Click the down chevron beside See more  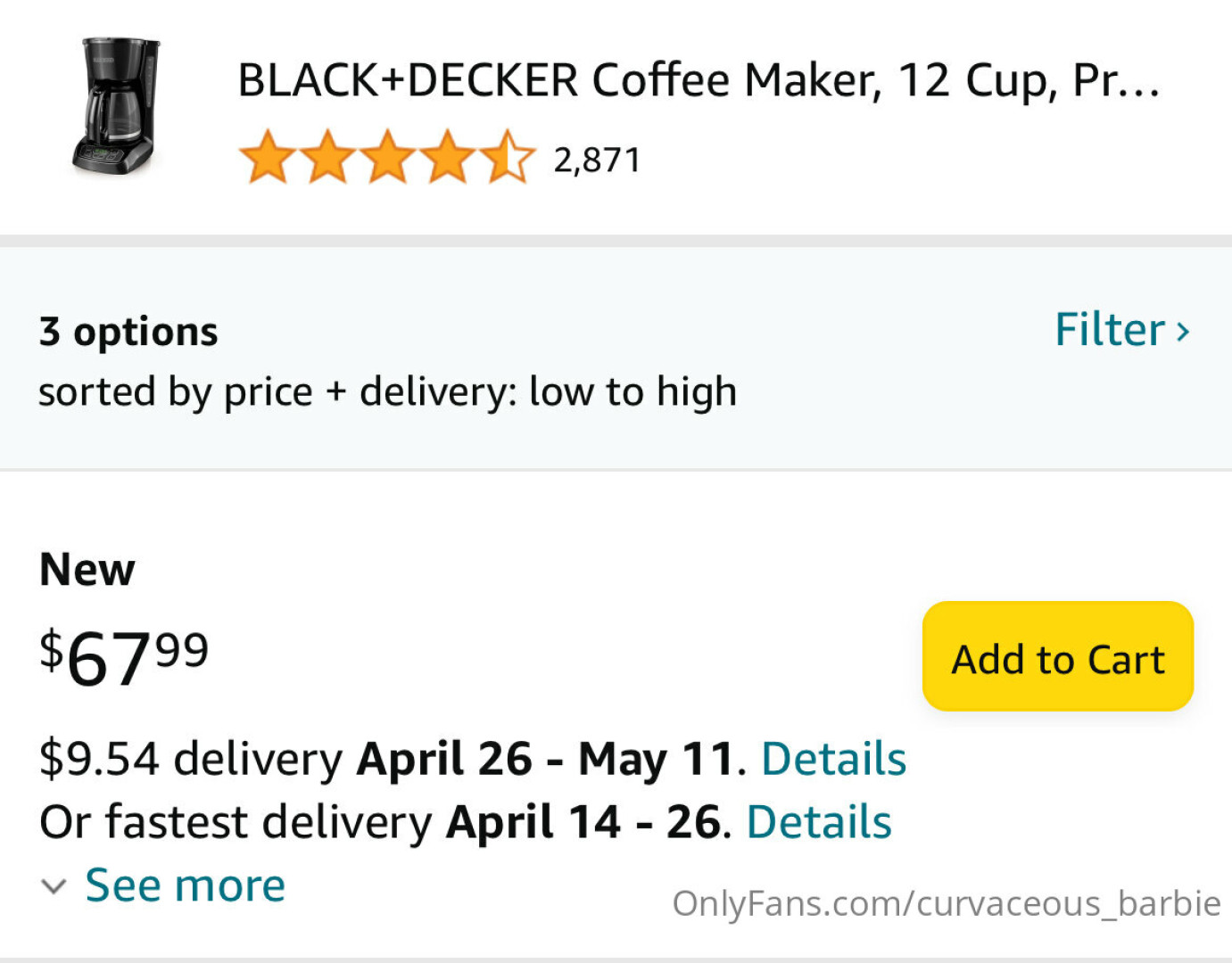pos(54,887)
